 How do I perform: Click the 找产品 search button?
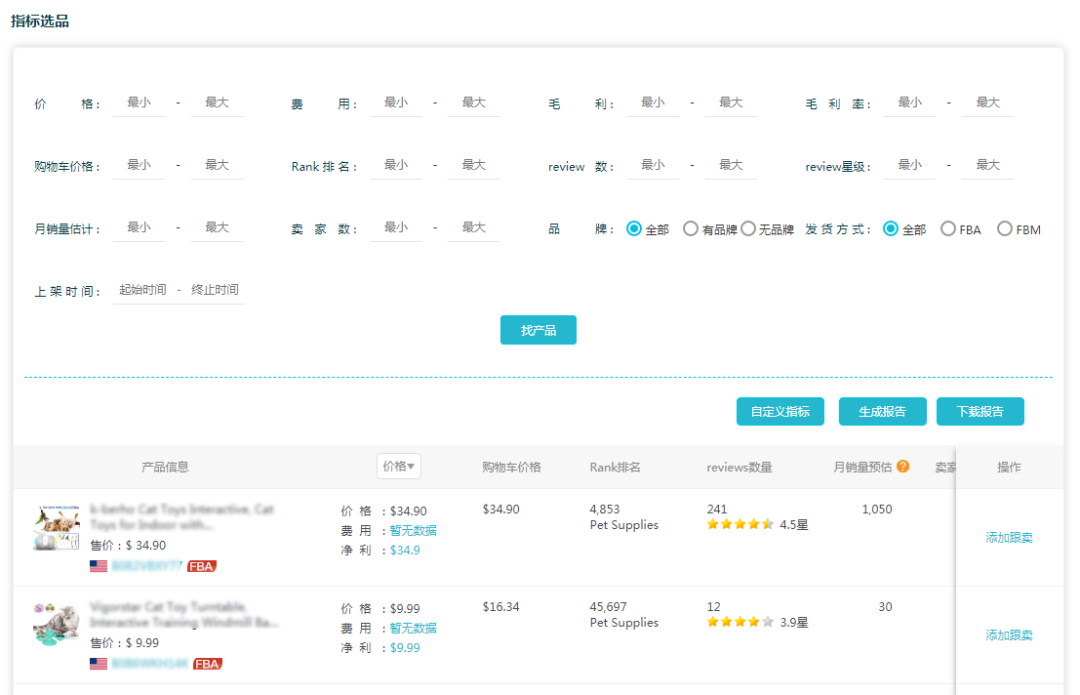click(x=538, y=330)
